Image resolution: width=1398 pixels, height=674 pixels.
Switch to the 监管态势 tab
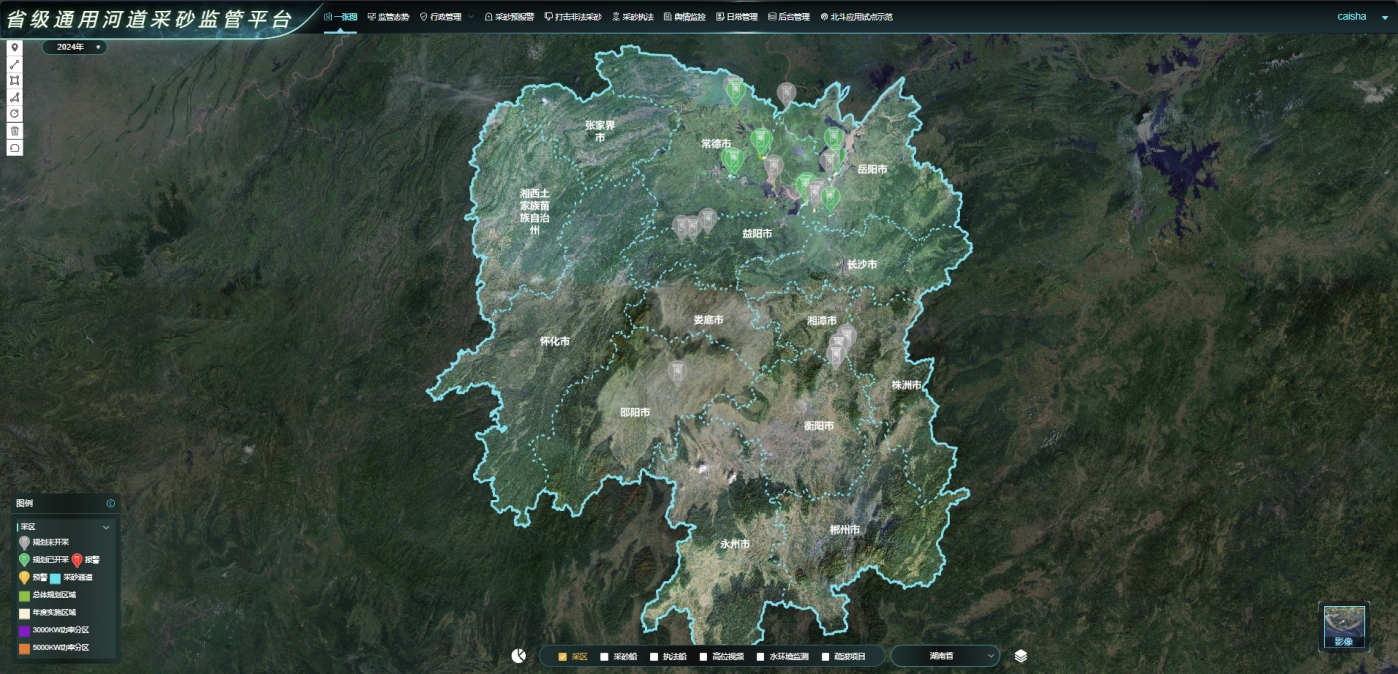(x=388, y=17)
